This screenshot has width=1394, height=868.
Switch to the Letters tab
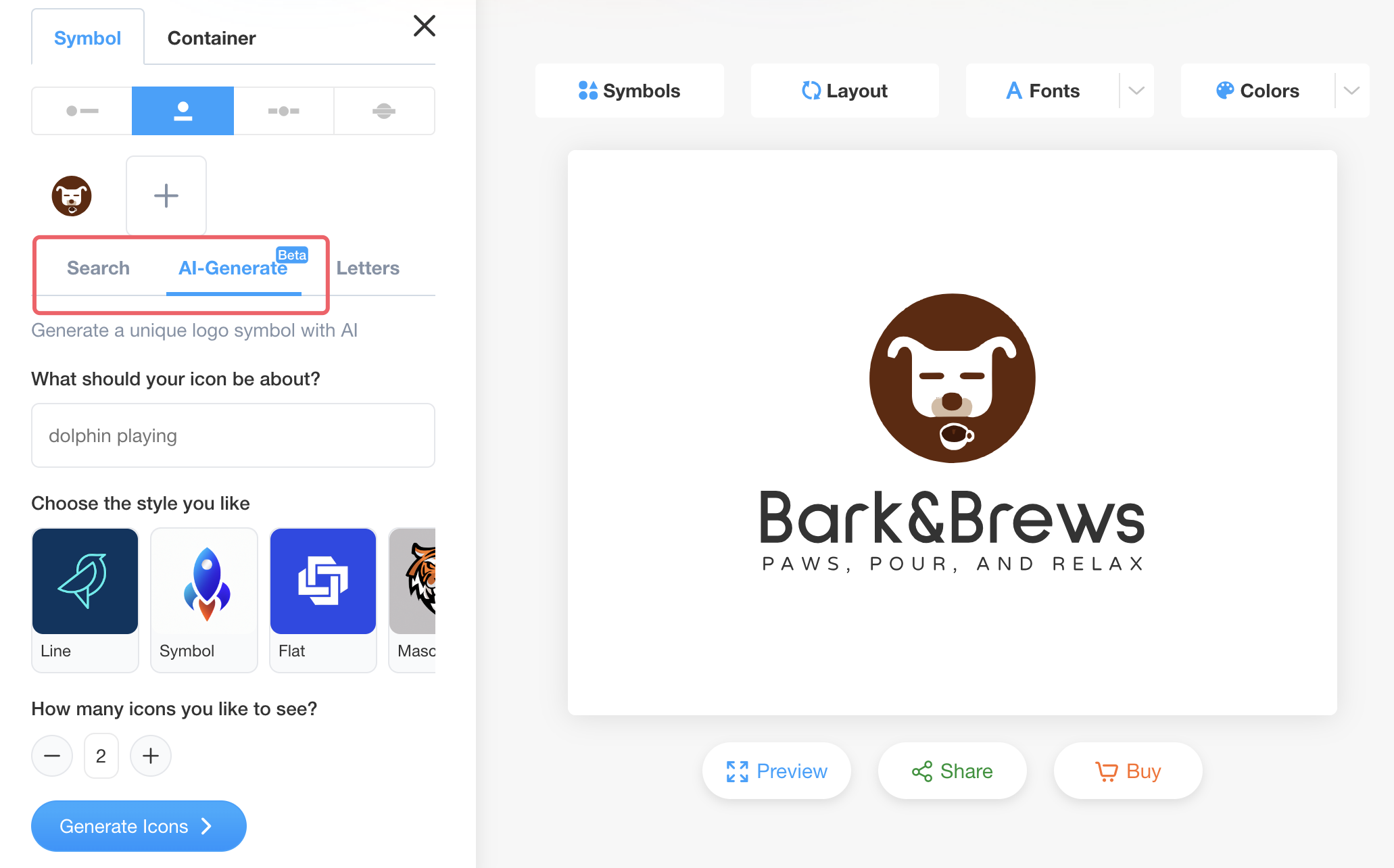(368, 268)
